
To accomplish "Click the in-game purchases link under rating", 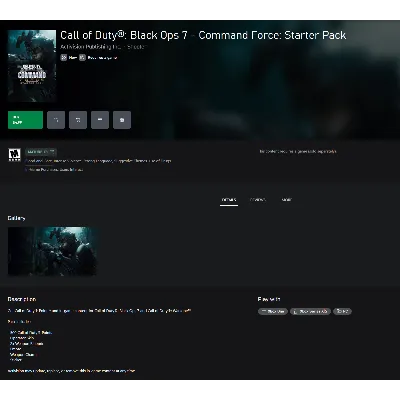I will point(54,170).
